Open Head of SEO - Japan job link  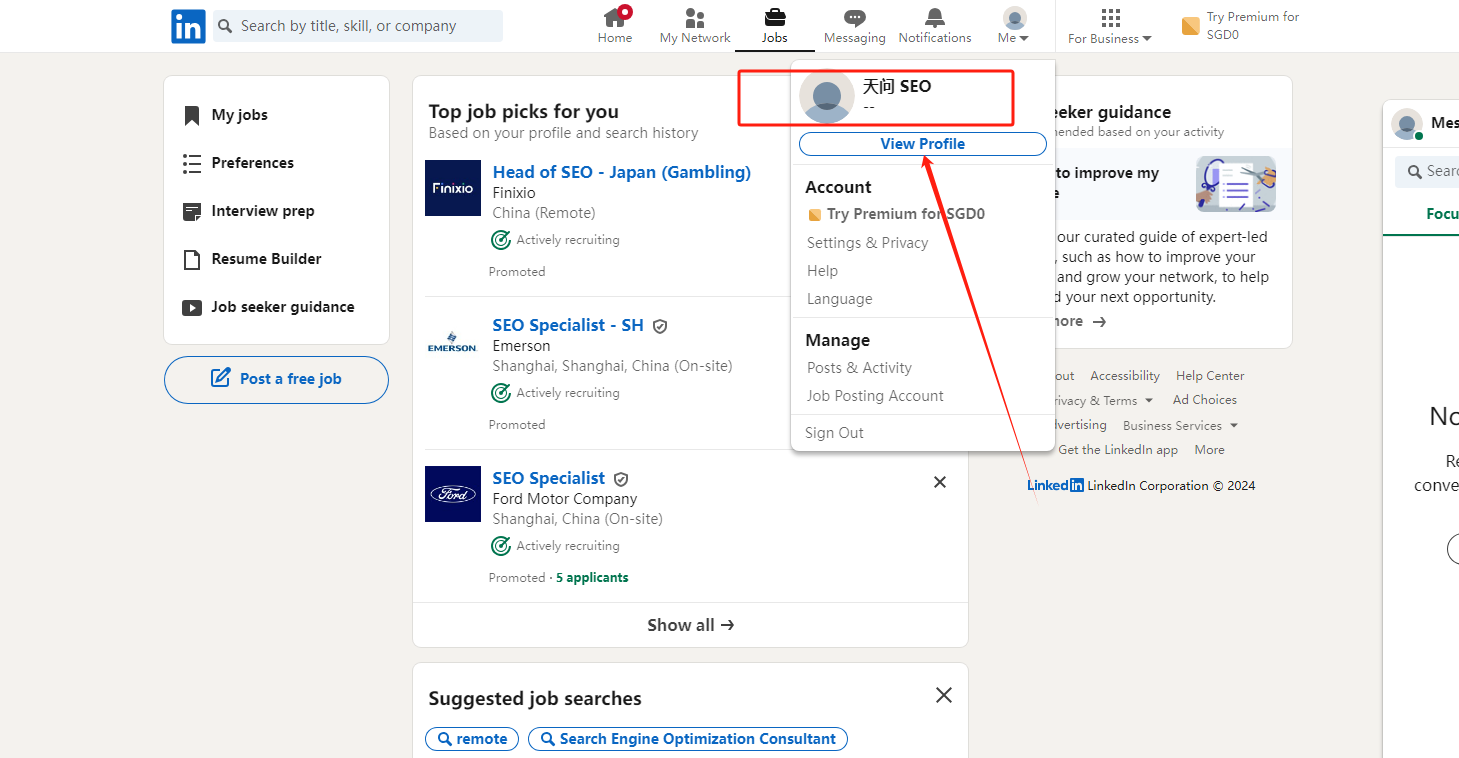click(x=621, y=172)
